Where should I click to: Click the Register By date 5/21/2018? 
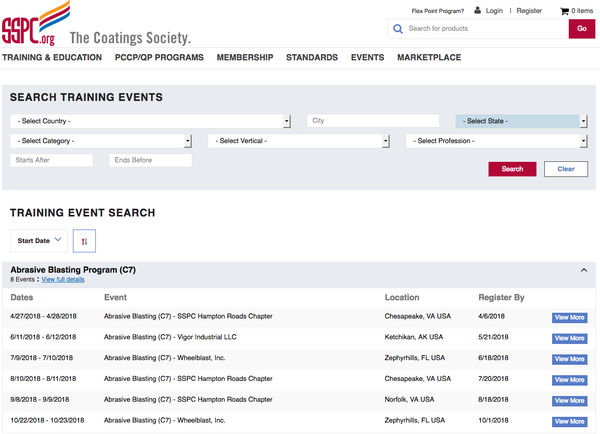pyautogui.click(x=493, y=337)
